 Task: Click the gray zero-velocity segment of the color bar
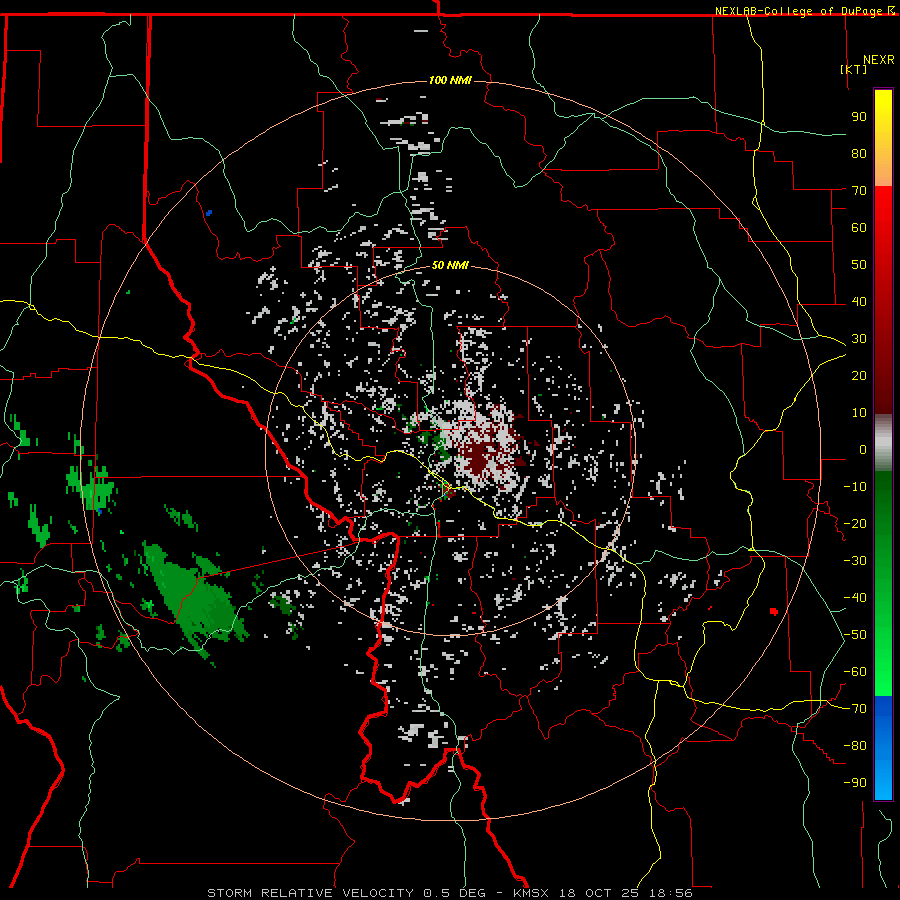pyautogui.click(x=883, y=442)
